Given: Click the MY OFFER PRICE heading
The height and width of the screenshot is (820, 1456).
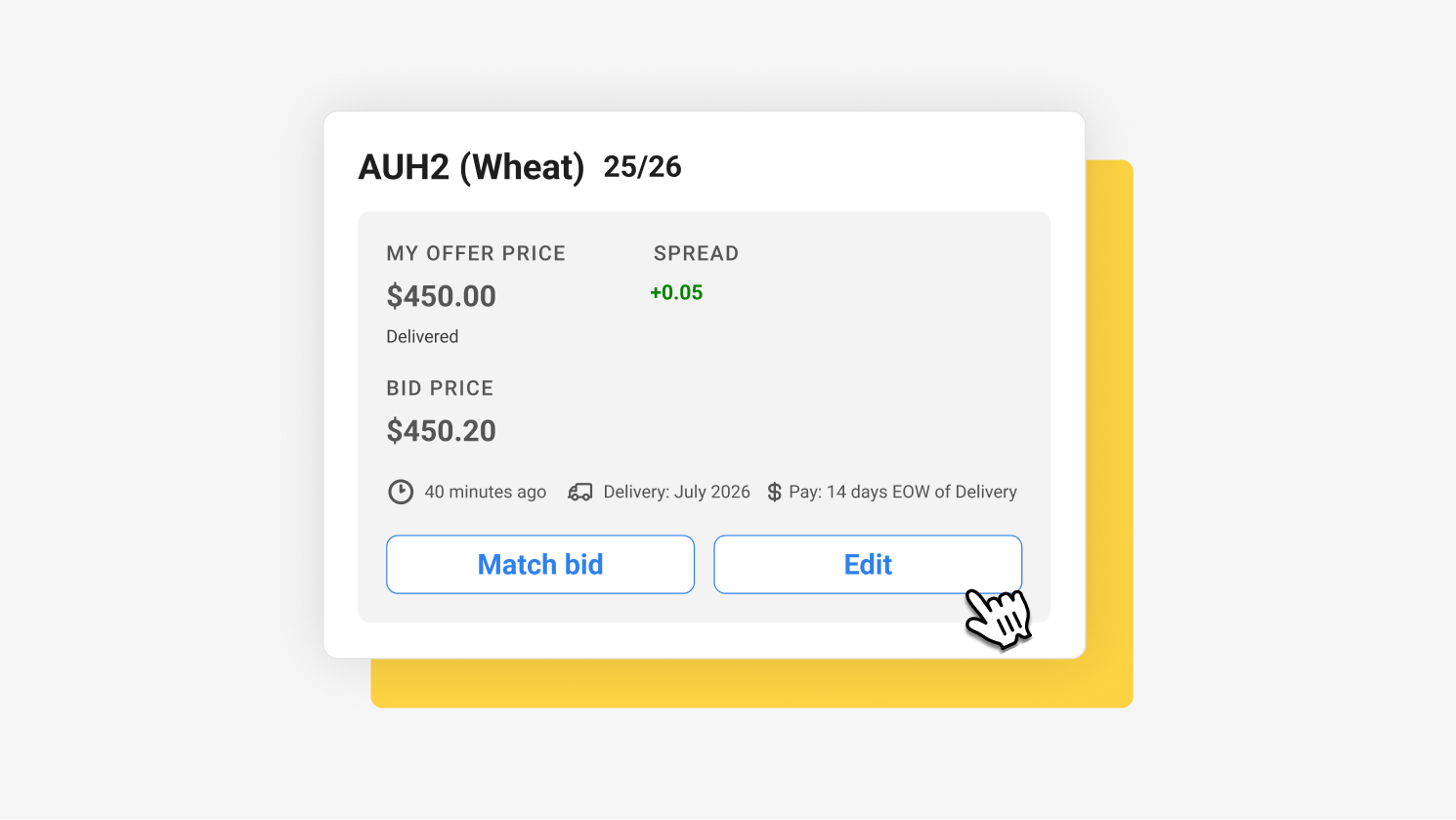Looking at the screenshot, I should 476,253.
